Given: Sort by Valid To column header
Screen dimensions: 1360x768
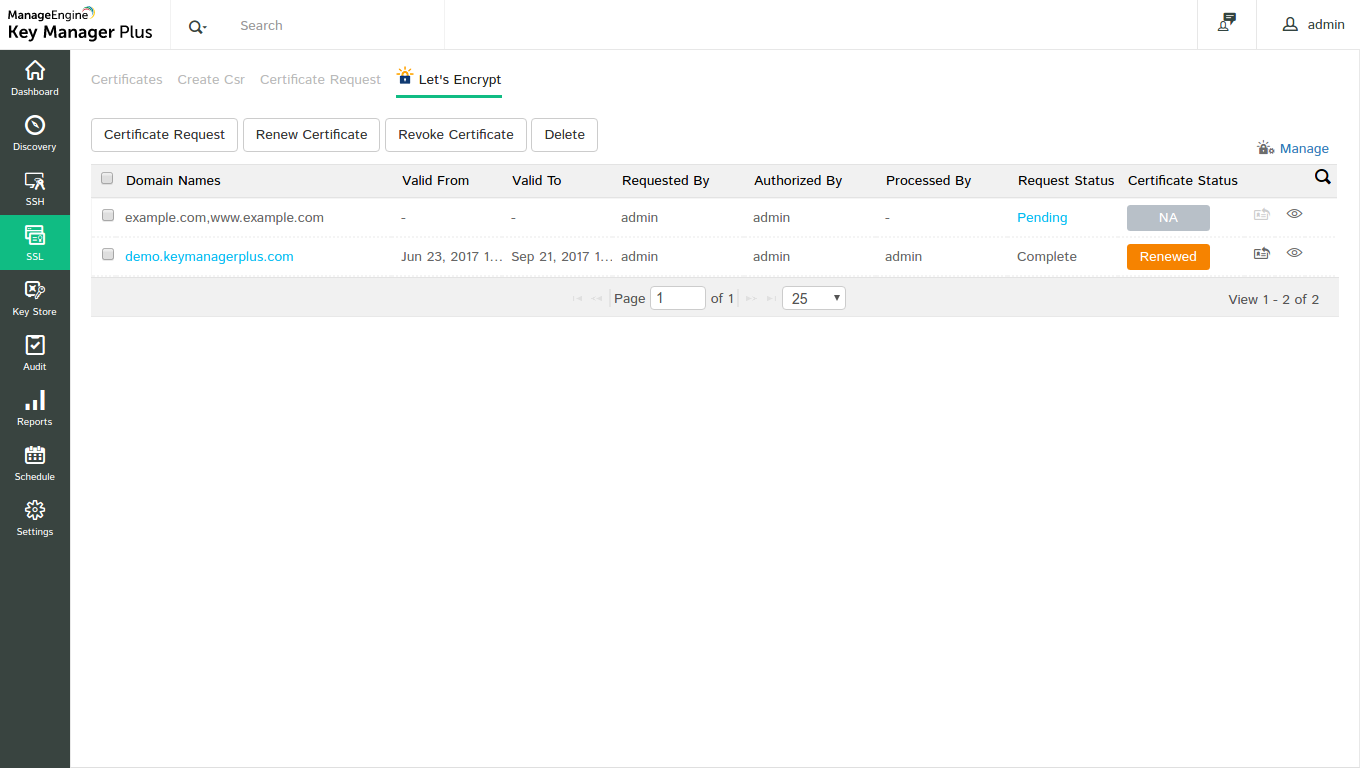Looking at the screenshot, I should 536,181.
